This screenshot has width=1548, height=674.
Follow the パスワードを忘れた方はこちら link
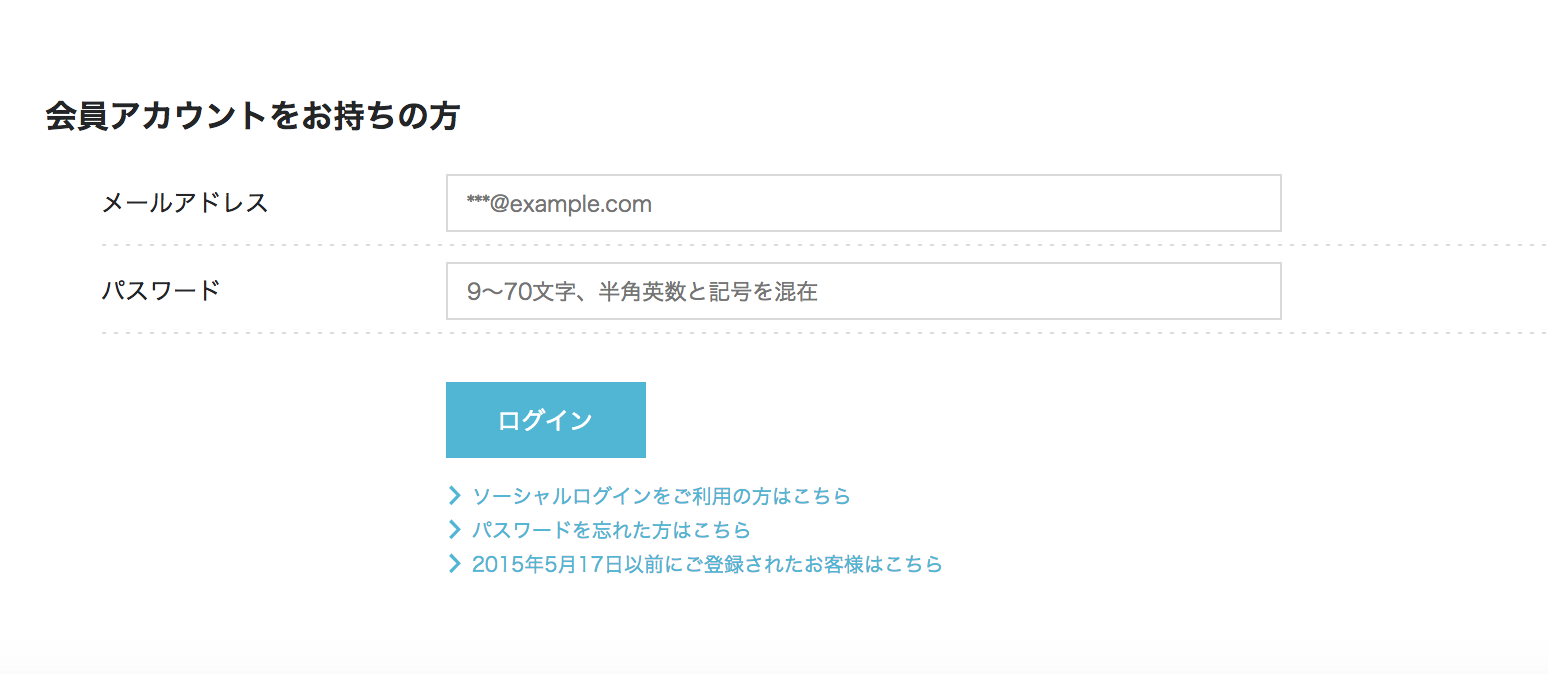611,530
